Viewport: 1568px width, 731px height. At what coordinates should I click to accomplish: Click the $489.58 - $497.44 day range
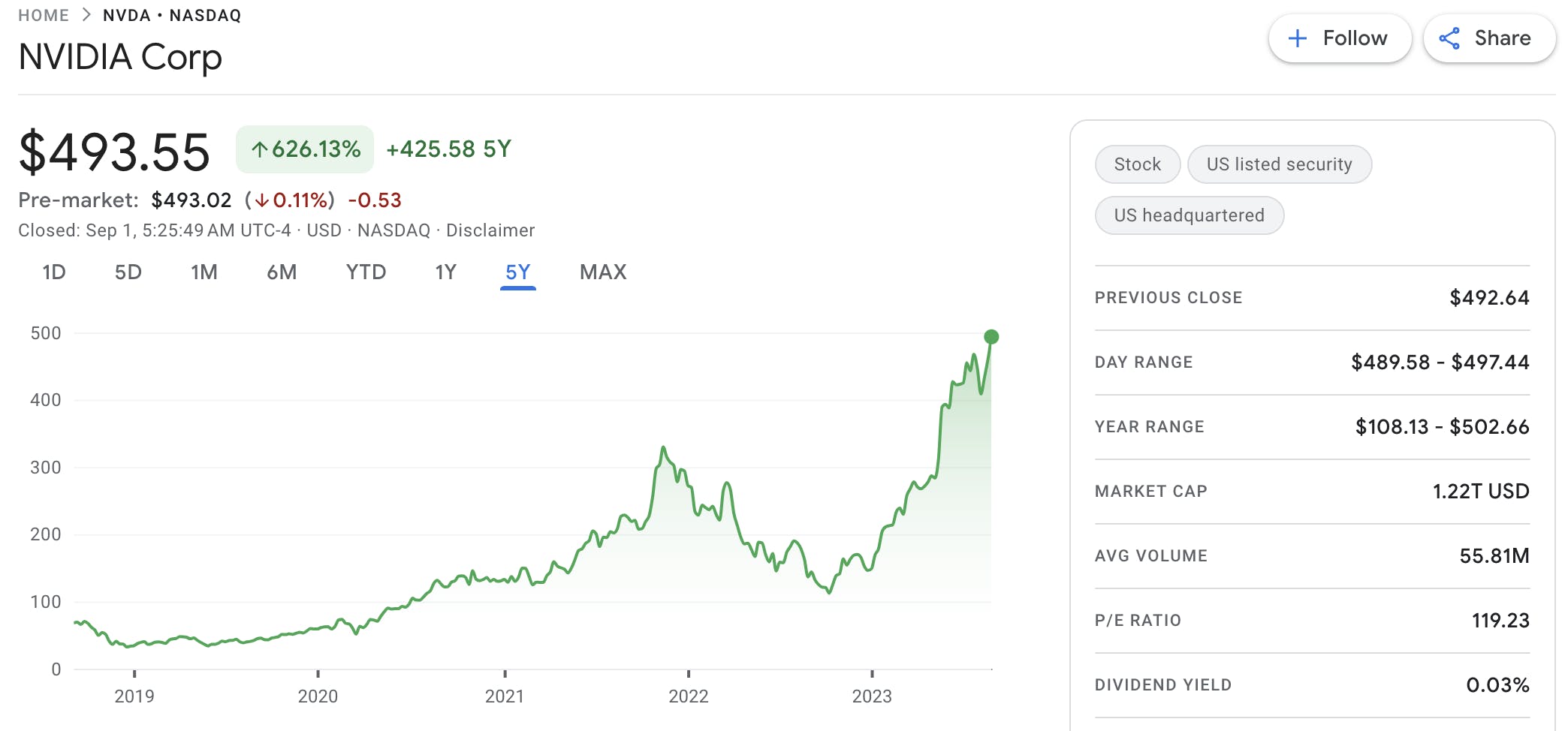(x=1440, y=362)
